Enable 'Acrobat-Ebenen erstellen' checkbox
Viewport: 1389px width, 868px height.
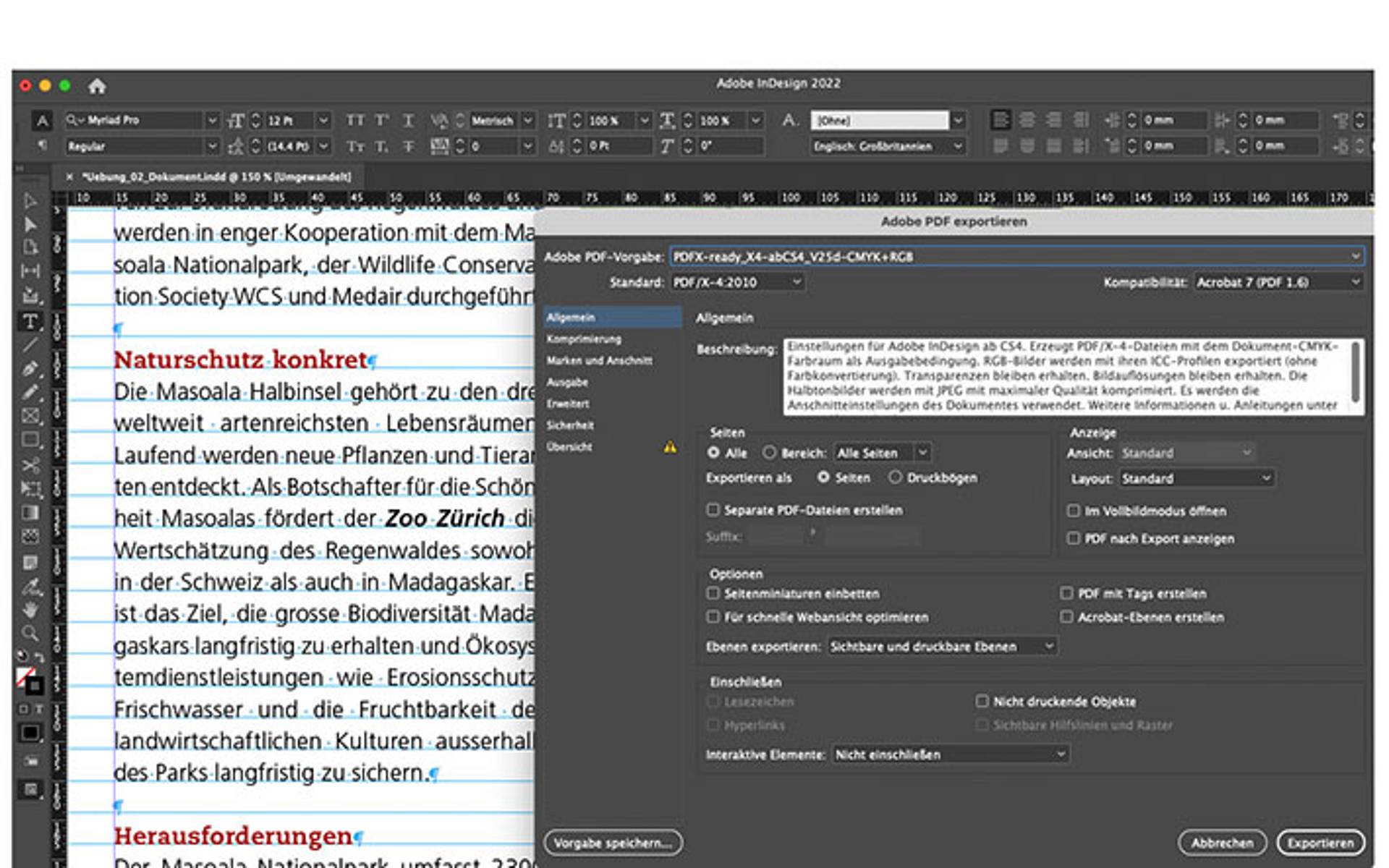coord(1066,617)
